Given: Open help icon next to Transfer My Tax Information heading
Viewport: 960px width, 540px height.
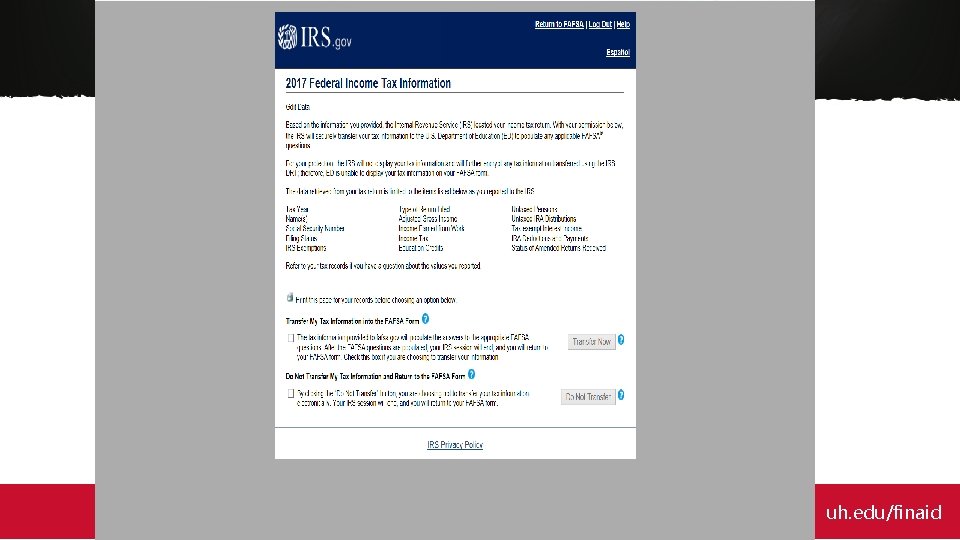Looking at the screenshot, I should tap(426, 319).
